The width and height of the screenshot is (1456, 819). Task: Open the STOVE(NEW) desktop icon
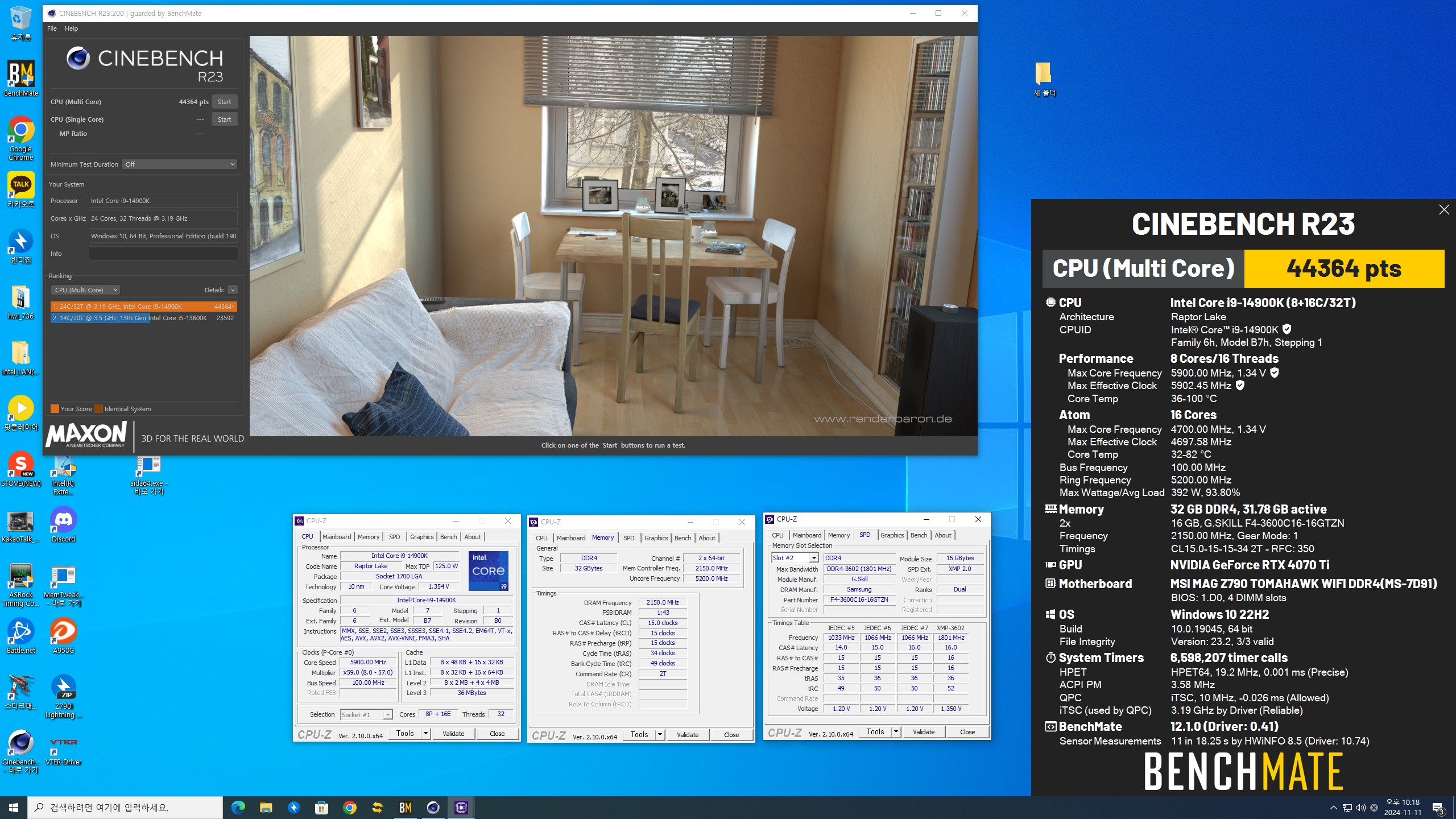point(21,469)
